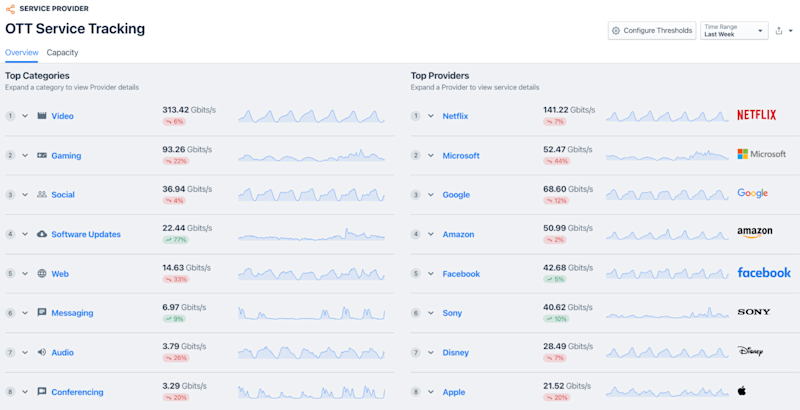Image resolution: width=800 pixels, height=410 pixels.
Task: Click the Social people icon
Action: pyautogui.click(x=42, y=194)
